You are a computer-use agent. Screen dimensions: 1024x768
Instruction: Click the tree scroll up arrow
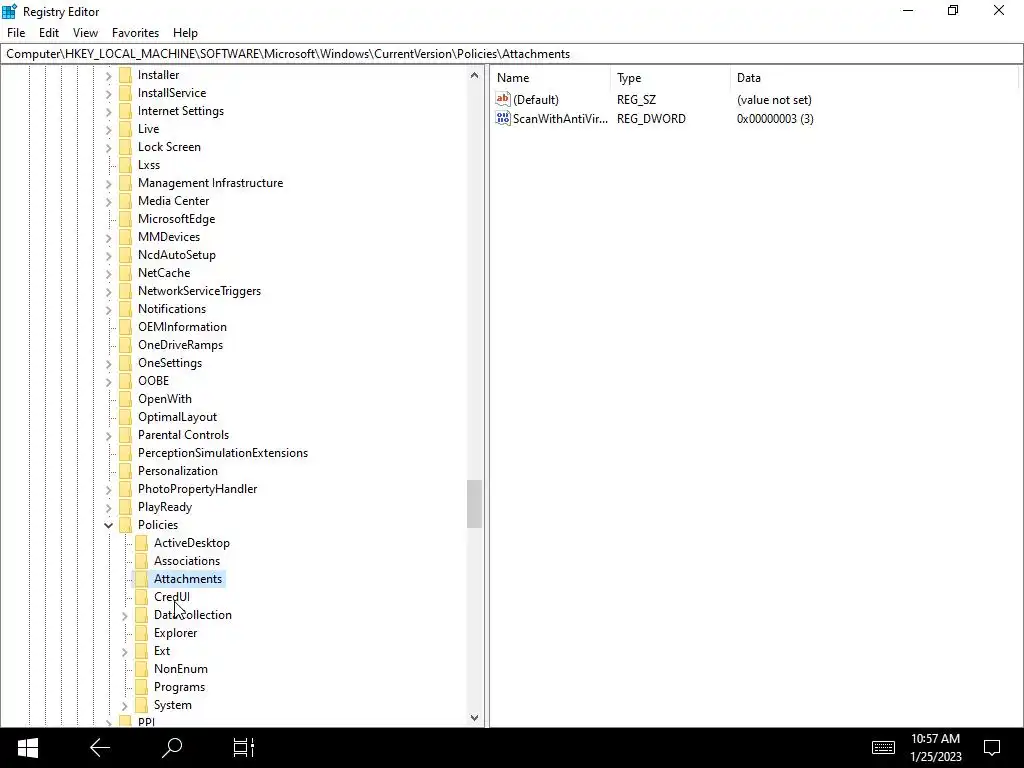474,75
